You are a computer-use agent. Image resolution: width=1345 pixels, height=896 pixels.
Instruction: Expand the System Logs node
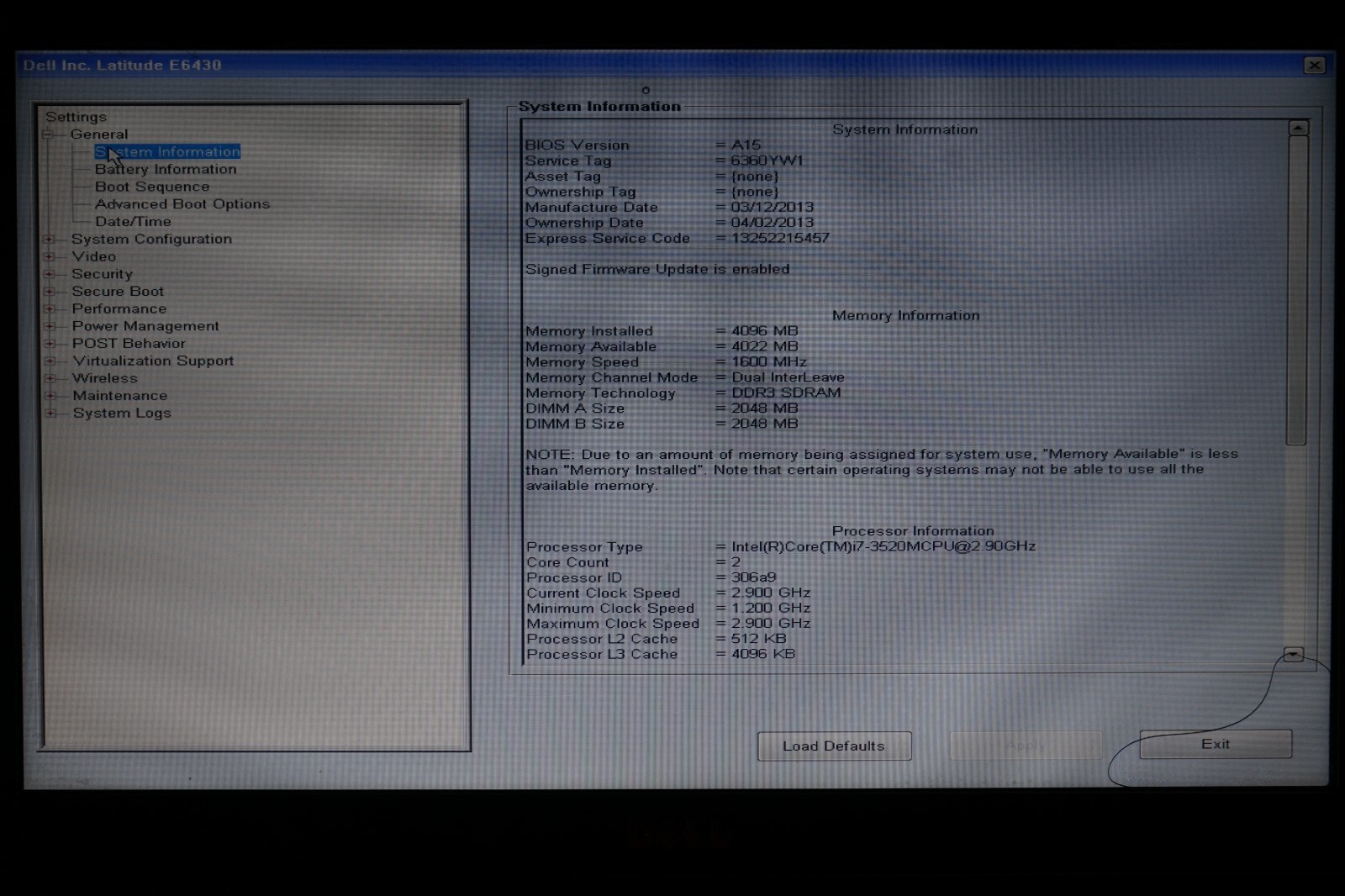coord(50,414)
